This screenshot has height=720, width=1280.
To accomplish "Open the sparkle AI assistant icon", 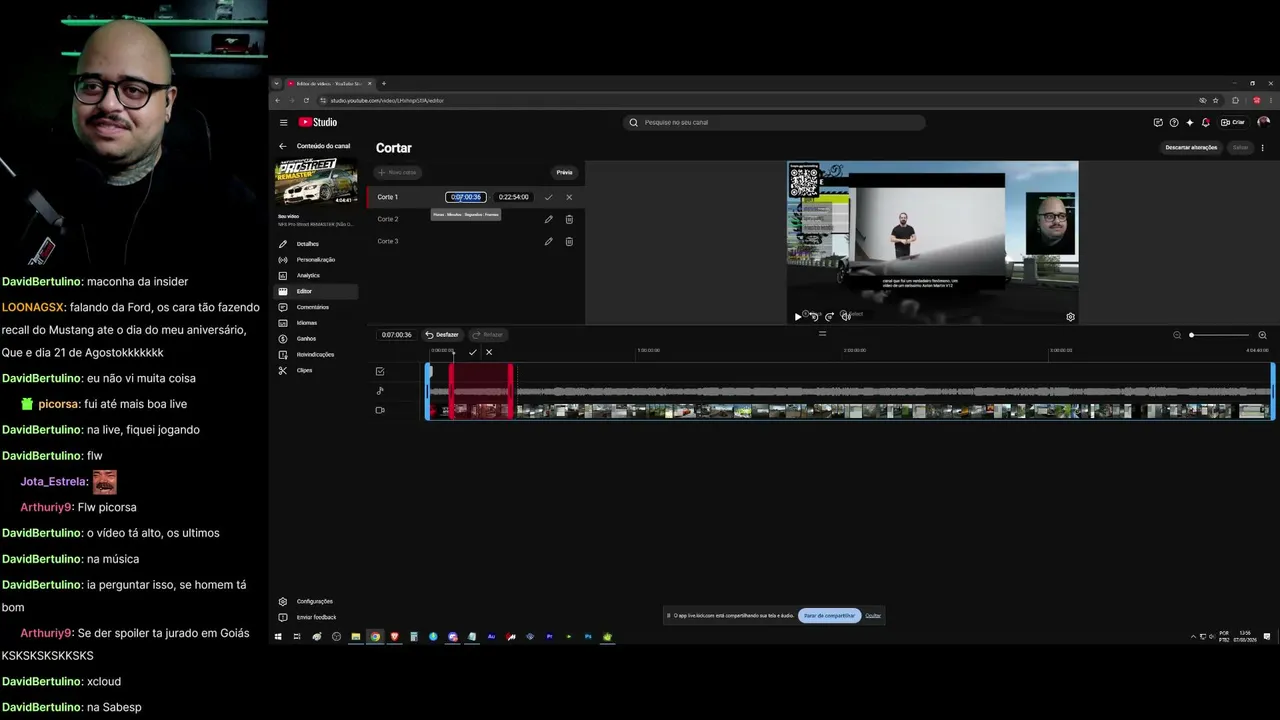I will [x=1189, y=122].
